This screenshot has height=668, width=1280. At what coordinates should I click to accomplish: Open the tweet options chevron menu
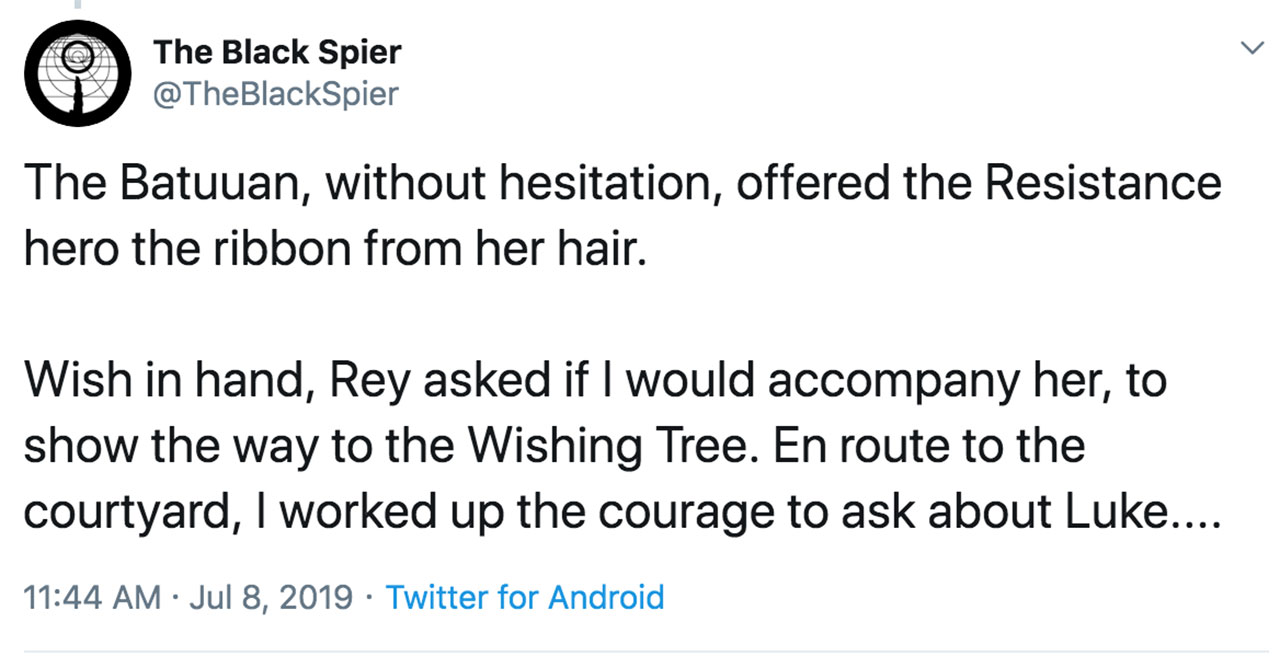[x=1252, y=47]
